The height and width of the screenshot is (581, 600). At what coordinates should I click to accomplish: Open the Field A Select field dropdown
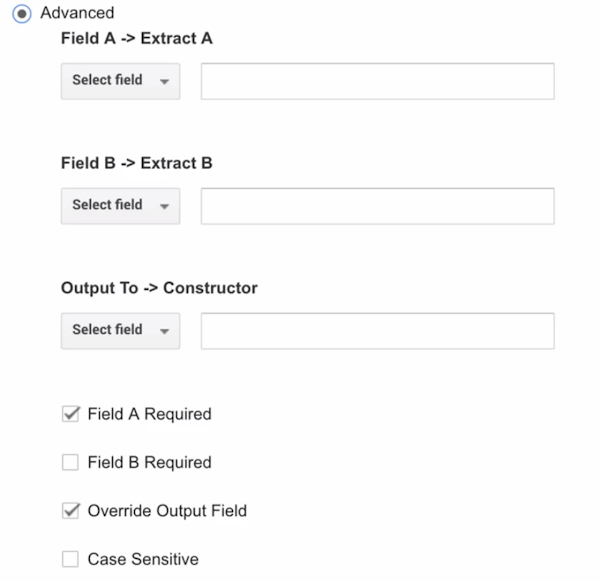(x=120, y=81)
